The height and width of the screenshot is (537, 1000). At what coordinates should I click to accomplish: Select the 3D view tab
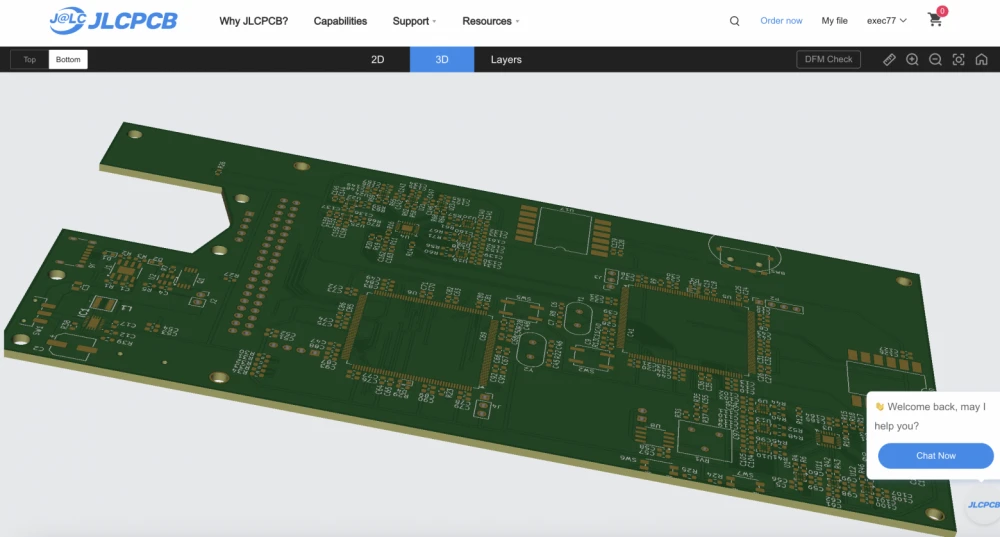[x=442, y=60]
